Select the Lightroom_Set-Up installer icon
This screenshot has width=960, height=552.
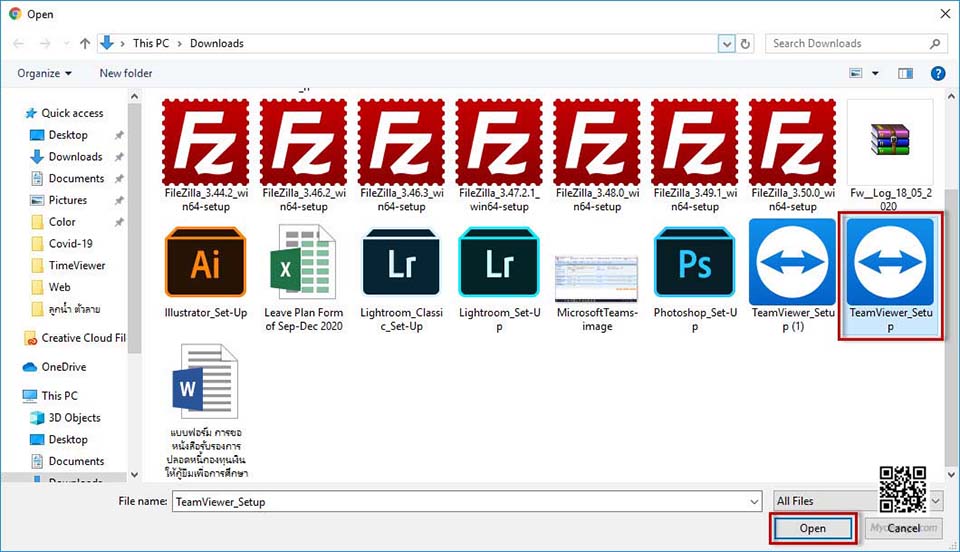click(x=499, y=263)
